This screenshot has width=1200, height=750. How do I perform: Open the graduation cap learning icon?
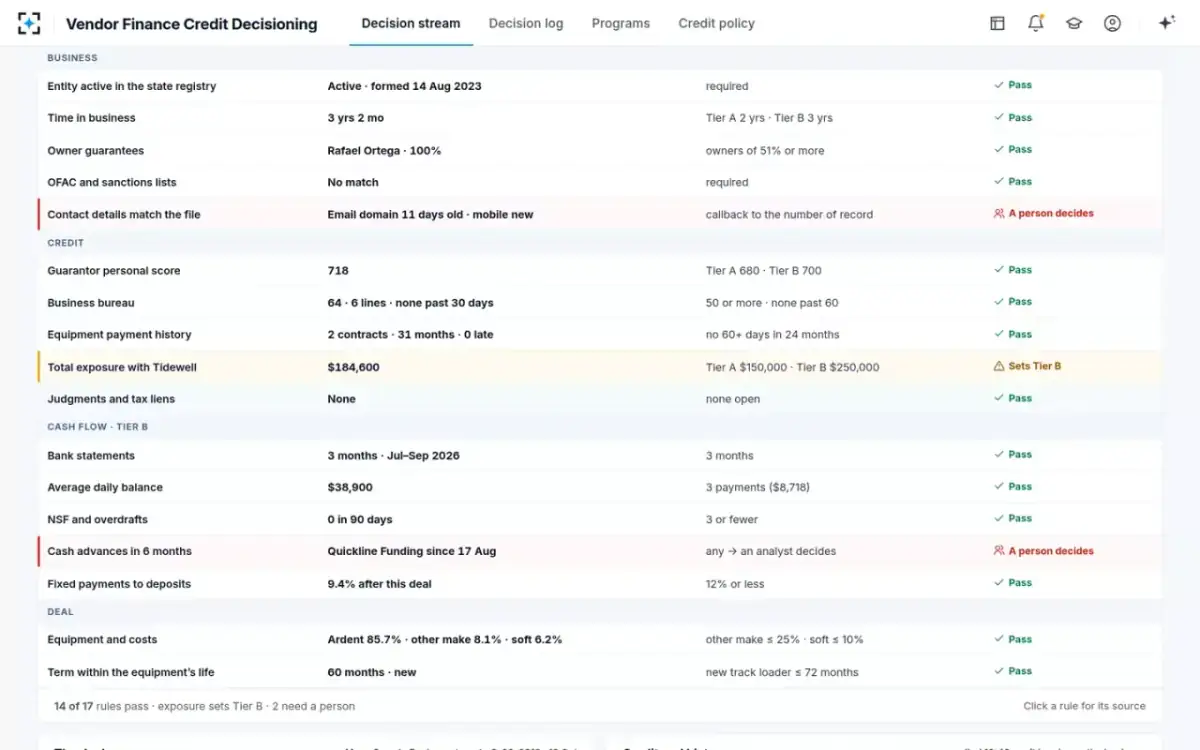(1074, 23)
